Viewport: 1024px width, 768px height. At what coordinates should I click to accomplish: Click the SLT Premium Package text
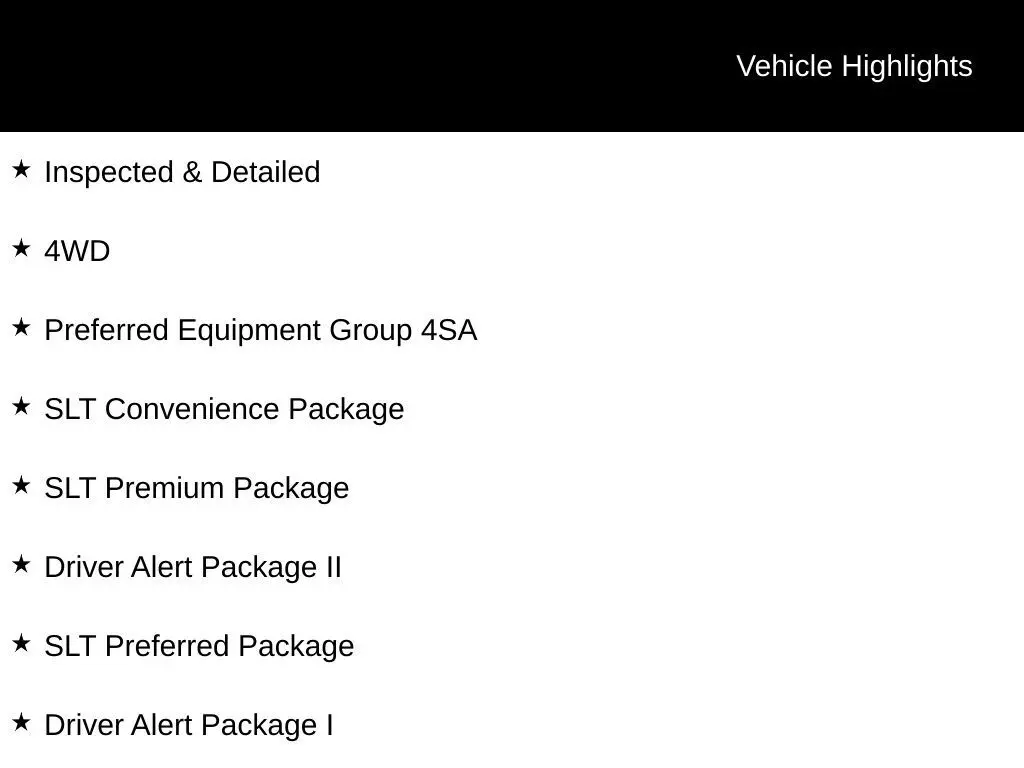[x=197, y=489]
